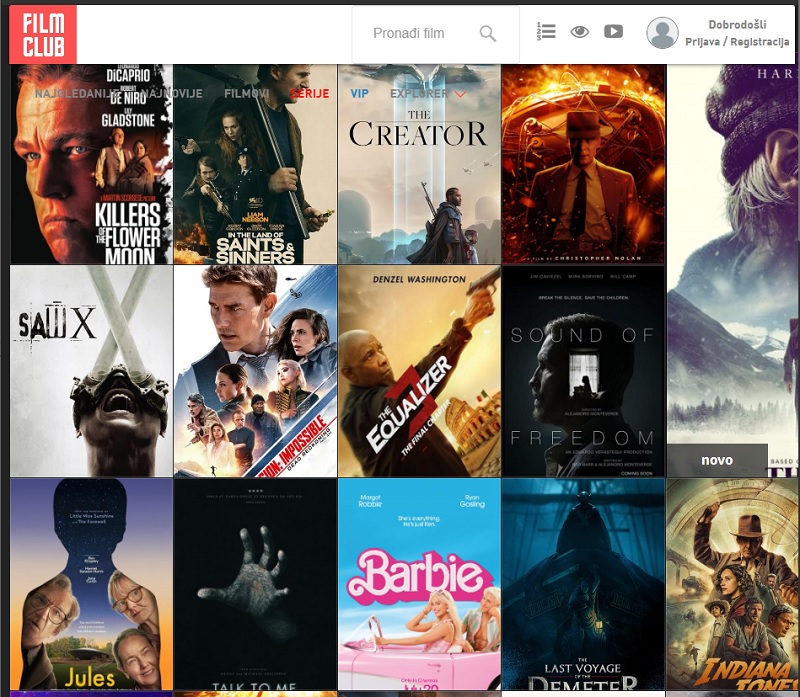Open the NAJGLEDANIJE menu item
The width and height of the screenshot is (800, 697).
76,94
